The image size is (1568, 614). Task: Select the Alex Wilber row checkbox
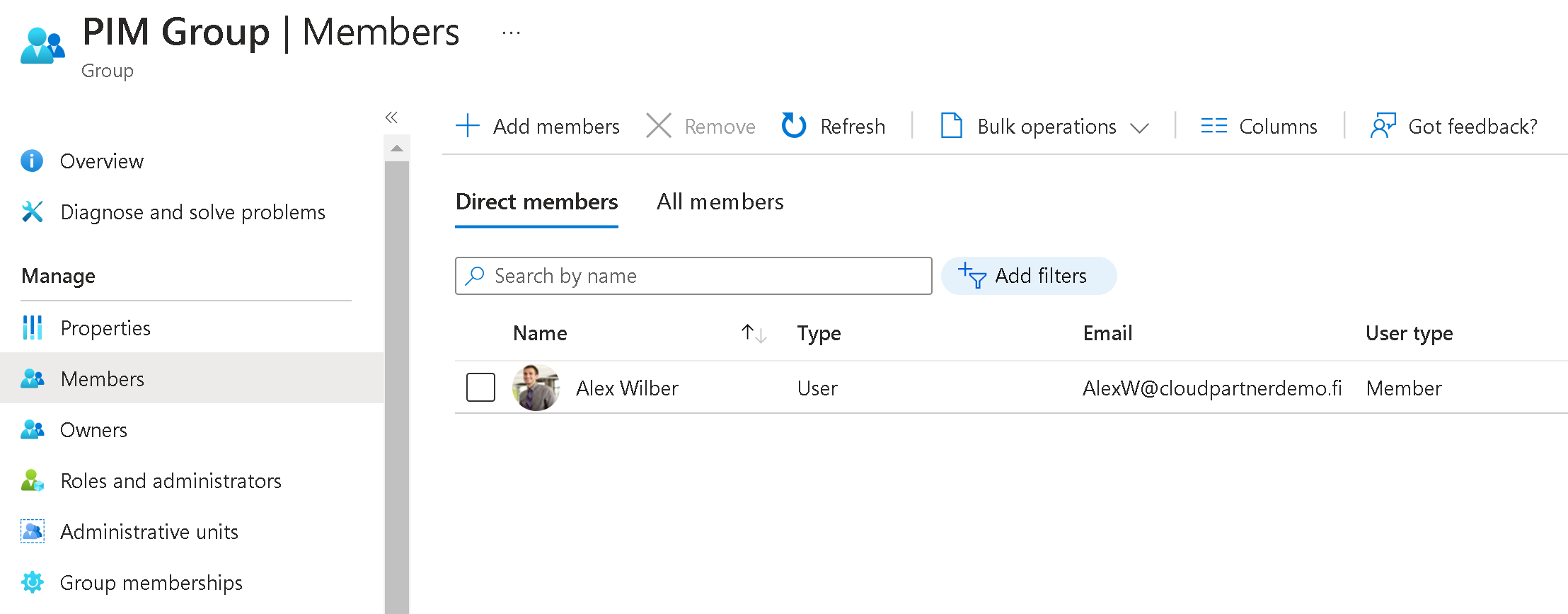pos(480,388)
